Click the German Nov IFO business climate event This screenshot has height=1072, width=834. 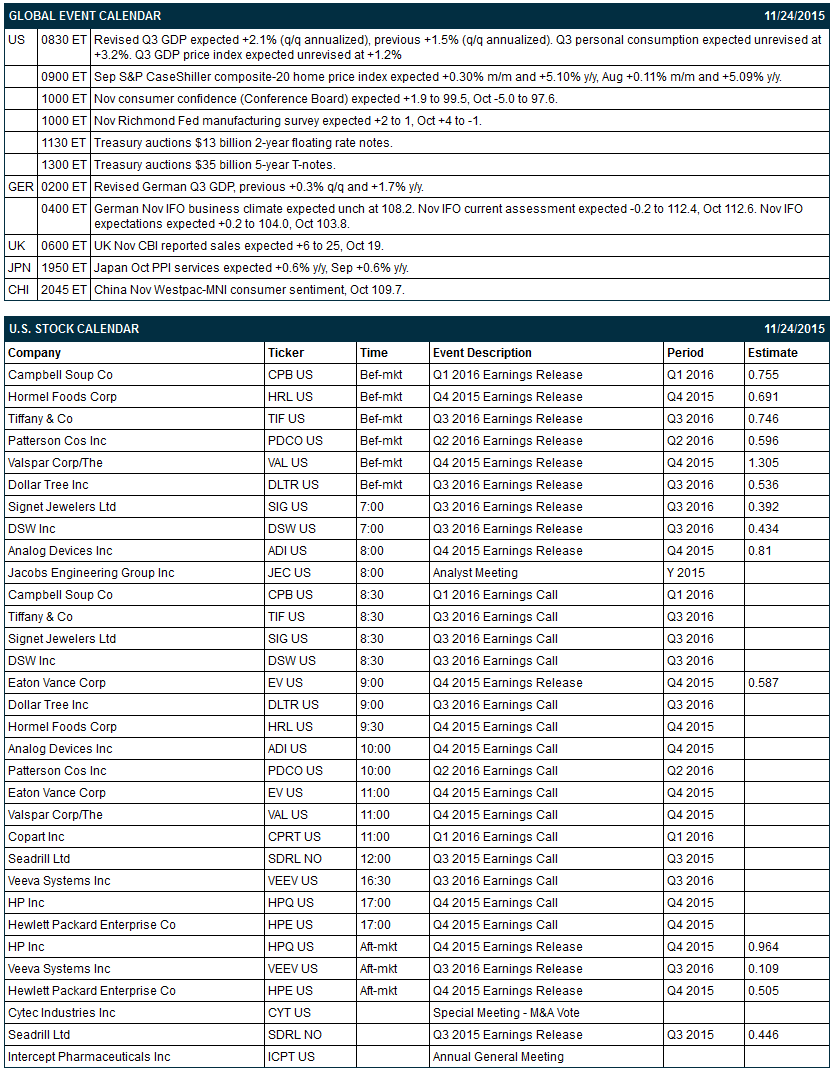[448, 216]
